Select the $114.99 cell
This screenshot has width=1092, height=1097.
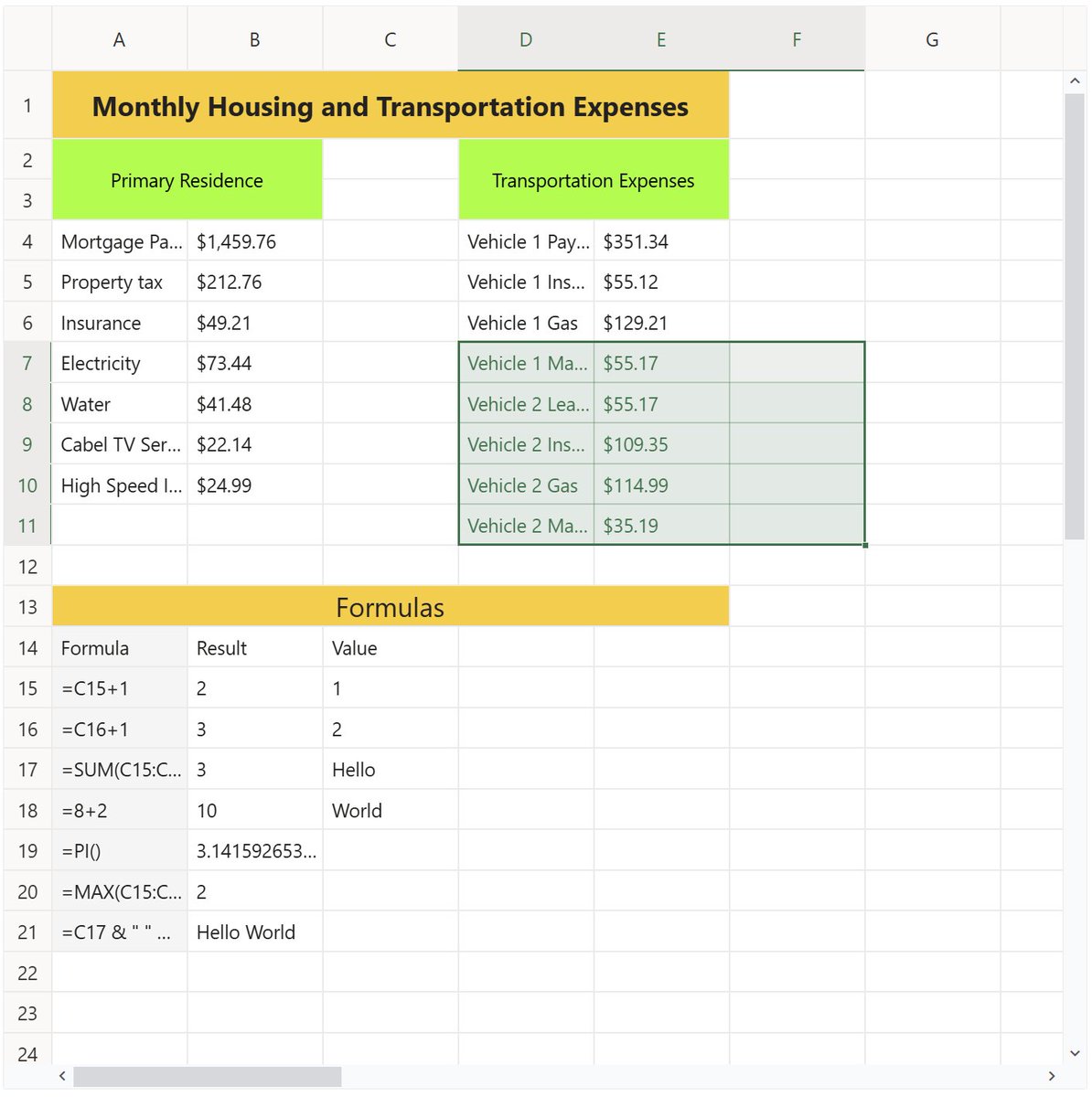661,485
